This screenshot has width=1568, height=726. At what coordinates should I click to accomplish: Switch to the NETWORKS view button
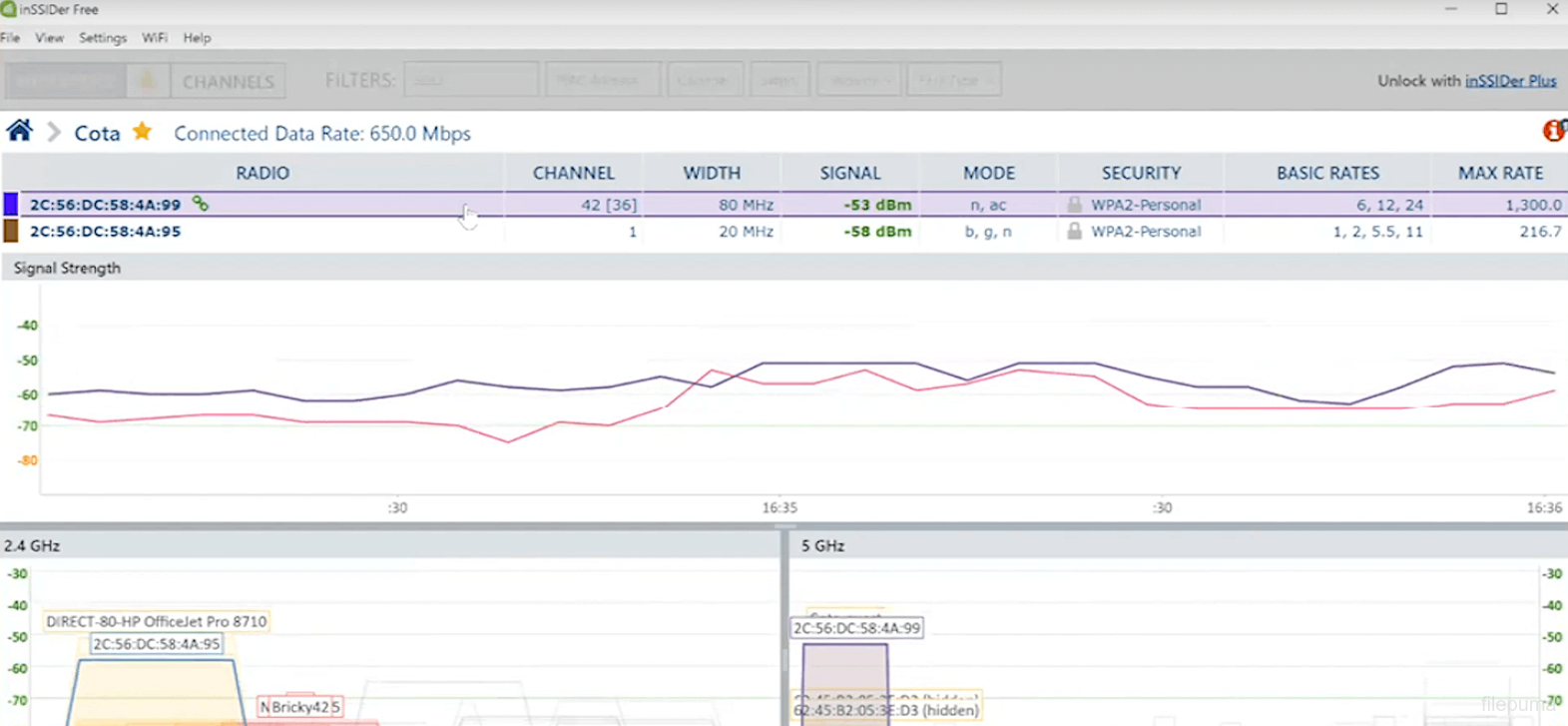(x=65, y=81)
